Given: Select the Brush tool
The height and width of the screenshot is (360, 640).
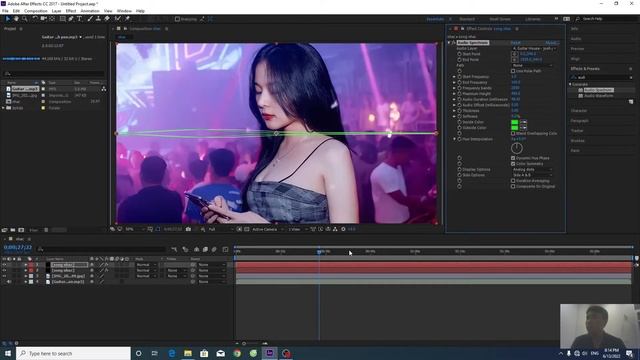Looking at the screenshot, I should tap(90, 19).
